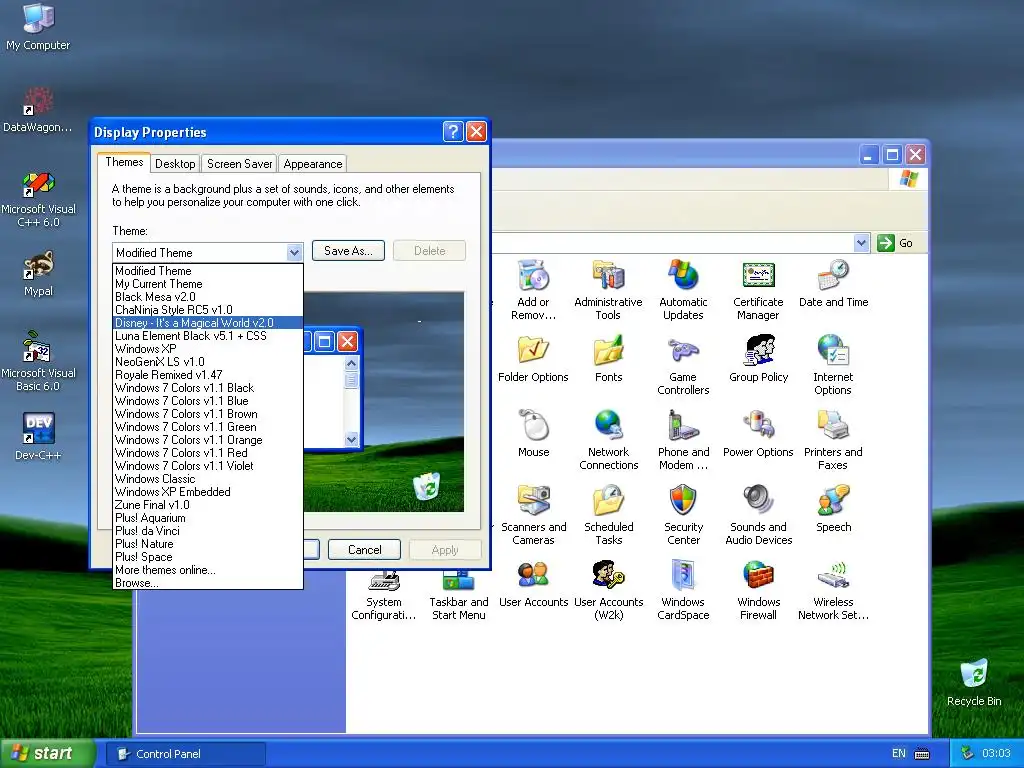Viewport: 1024px width, 768px height.
Task: Open Mouse settings icon
Action: click(534, 434)
